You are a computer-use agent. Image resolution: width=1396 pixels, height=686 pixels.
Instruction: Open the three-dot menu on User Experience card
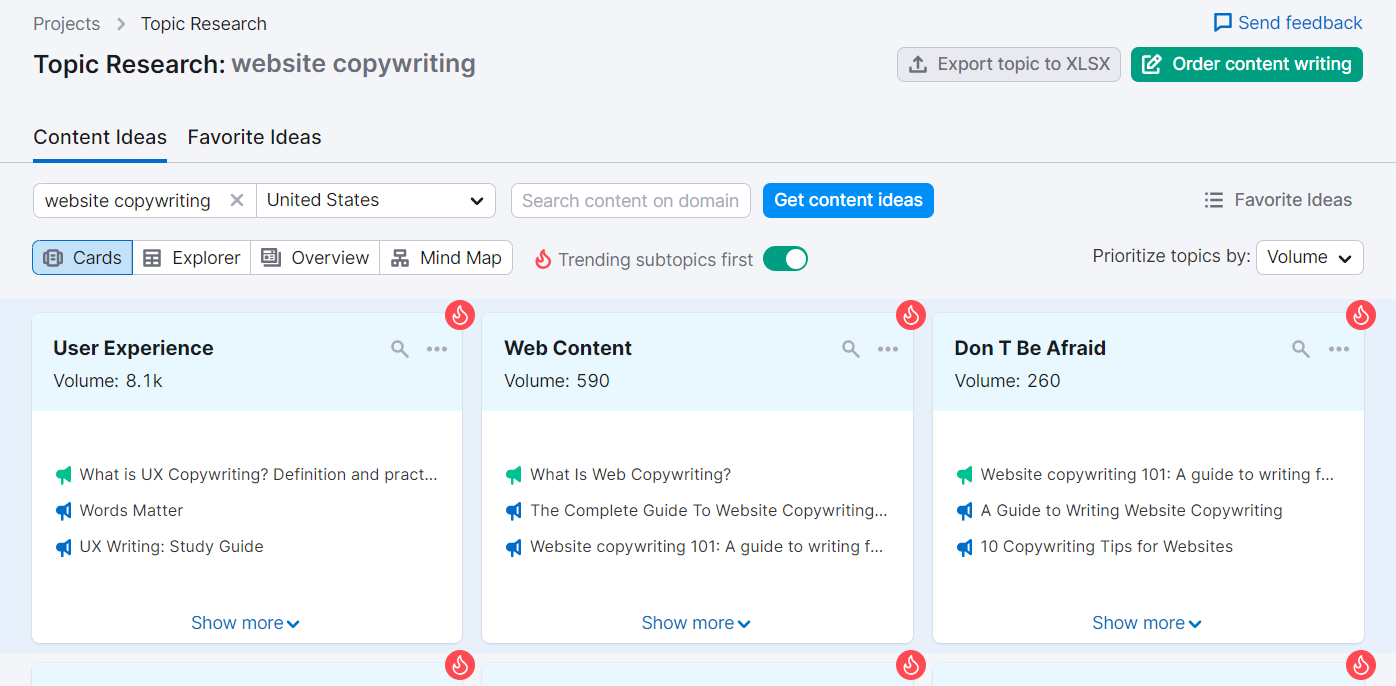(x=437, y=349)
